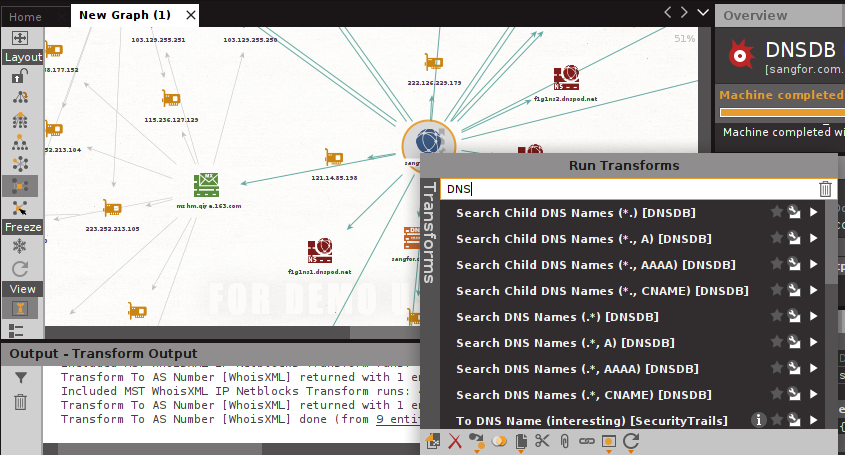Run To DNS Name (interesting) [SecurityTrails]
The height and width of the screenshot is (455, 845).
pyautogui.click(x=592, y=420)
